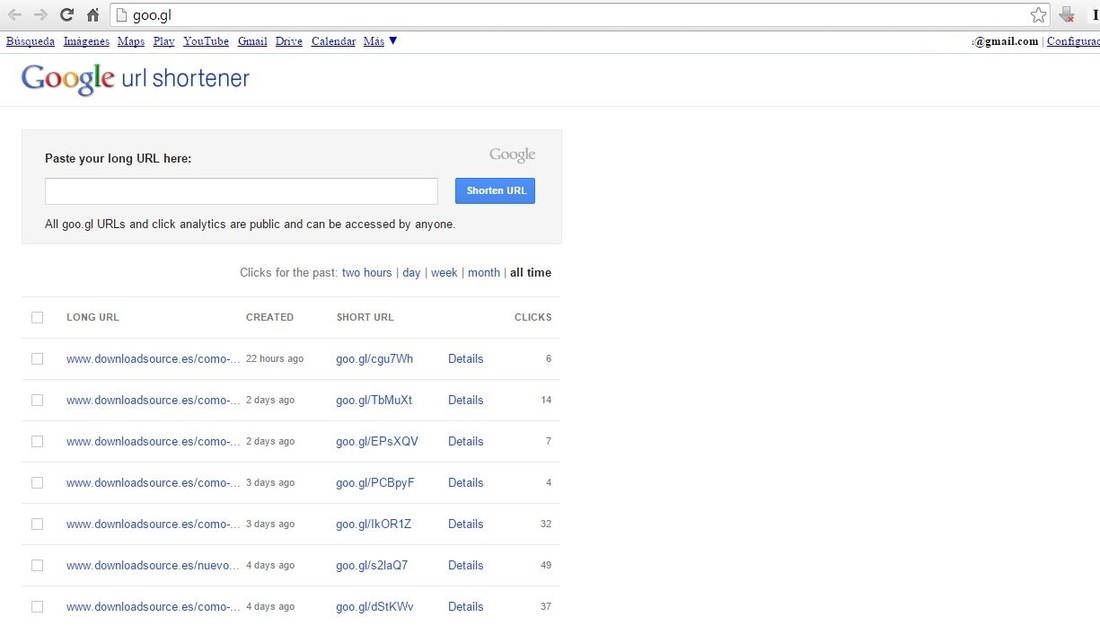
Task: Click the 22 hours ago timestamp
Action: tap(274, 359)
